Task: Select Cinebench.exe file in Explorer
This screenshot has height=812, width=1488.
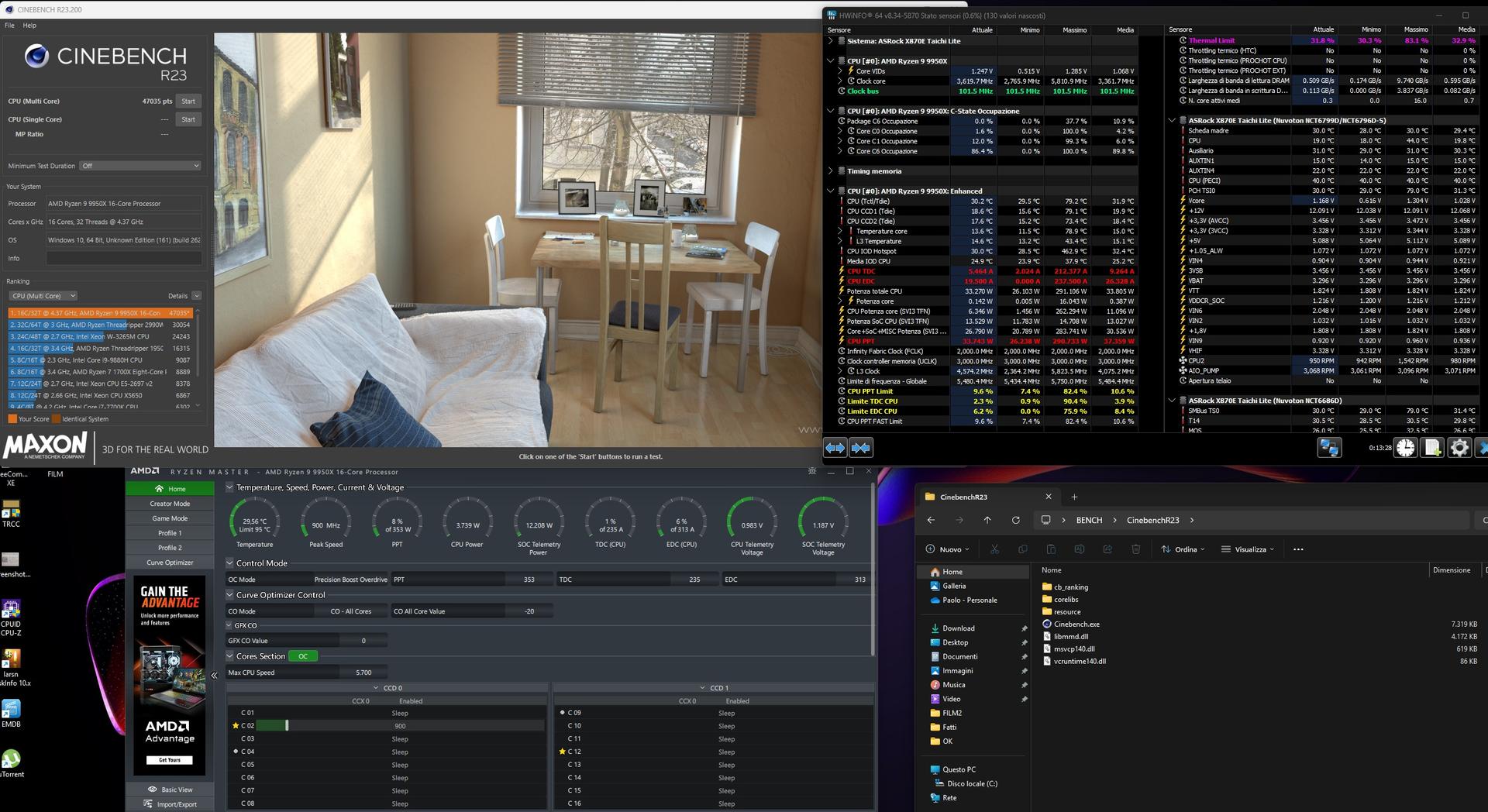Action: tap(1076, 624)
